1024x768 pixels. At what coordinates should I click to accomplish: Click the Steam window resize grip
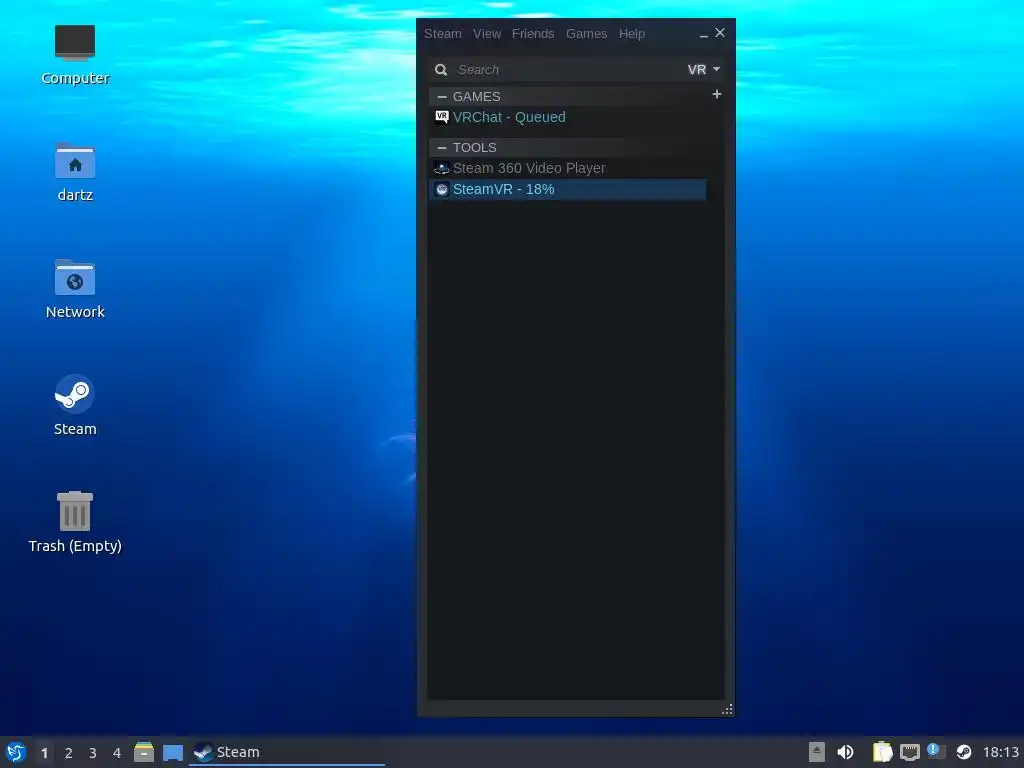(727, 709)
